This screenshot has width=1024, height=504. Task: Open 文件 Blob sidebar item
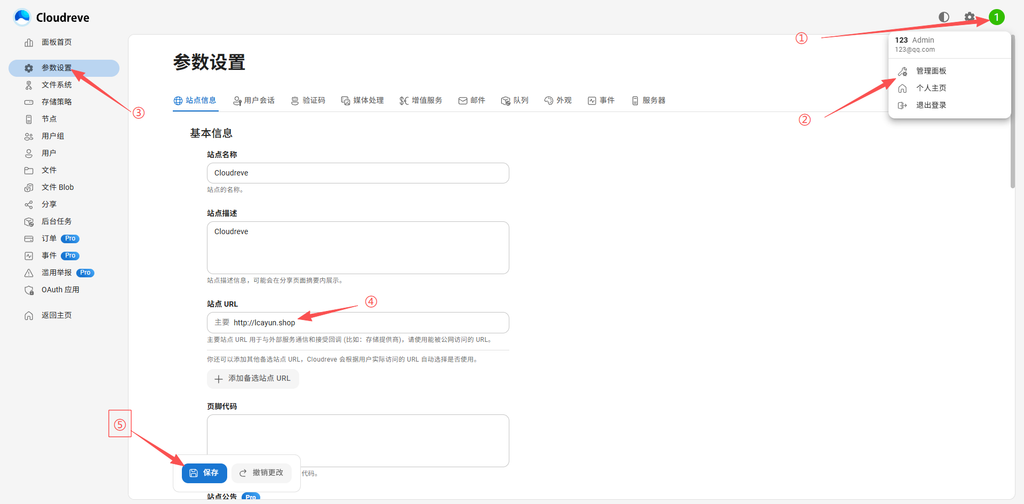tap(64, 187)
